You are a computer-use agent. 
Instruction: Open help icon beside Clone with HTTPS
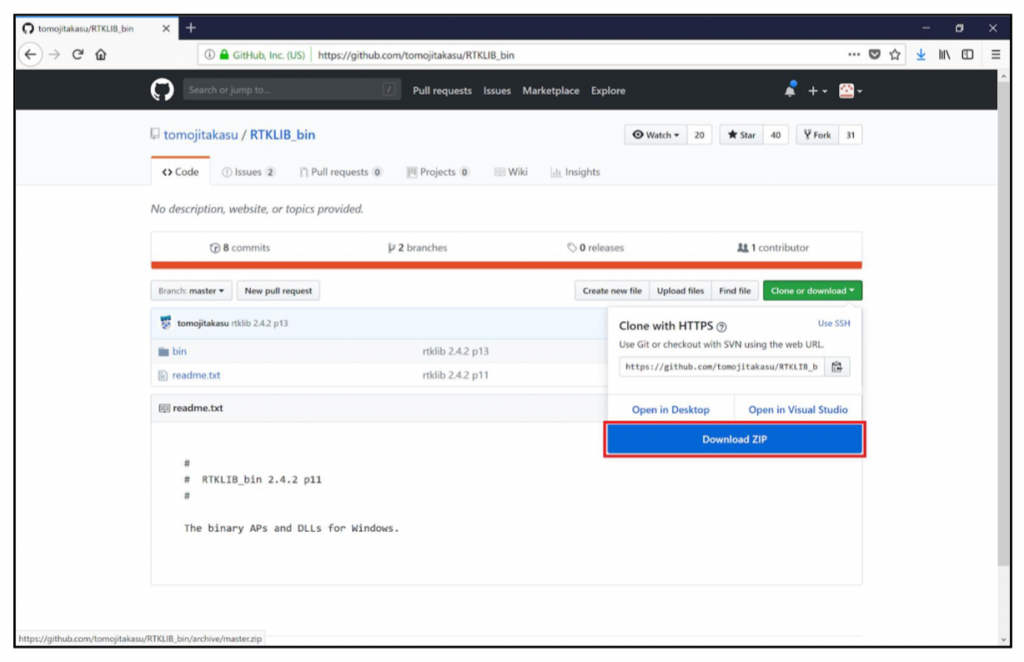722,327
